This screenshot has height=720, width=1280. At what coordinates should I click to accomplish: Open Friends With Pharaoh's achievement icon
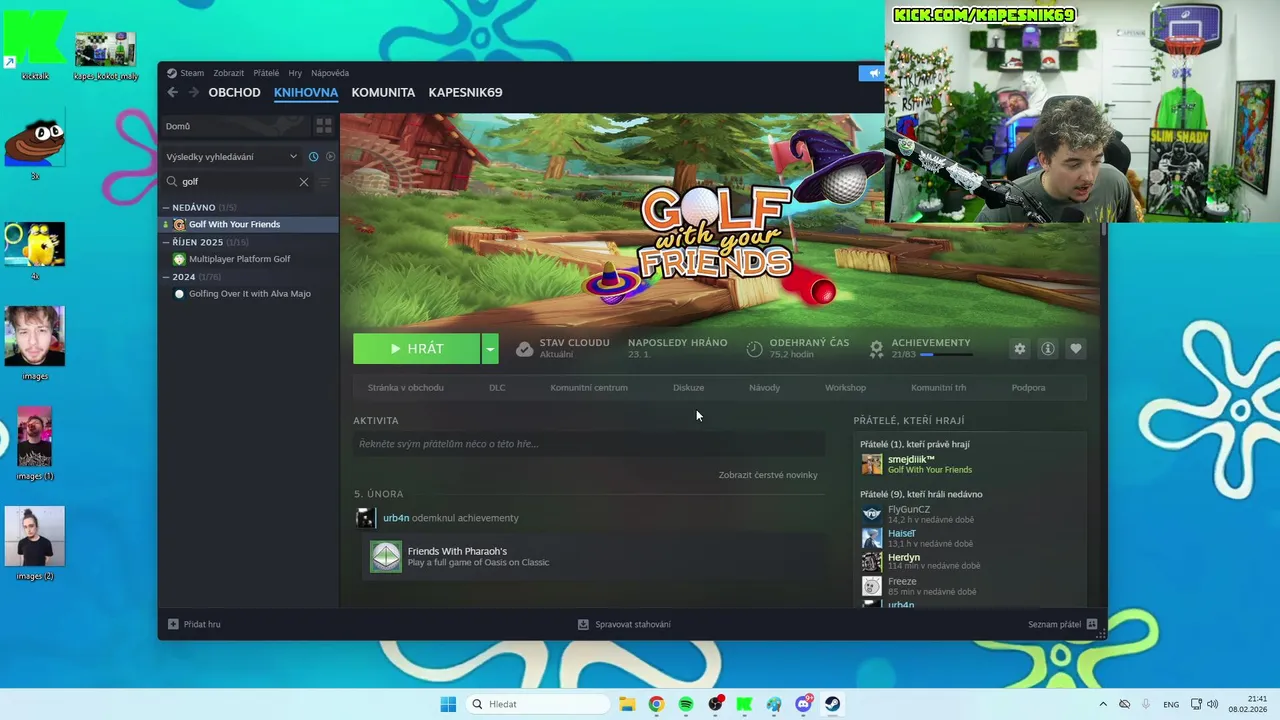point(385,556)
